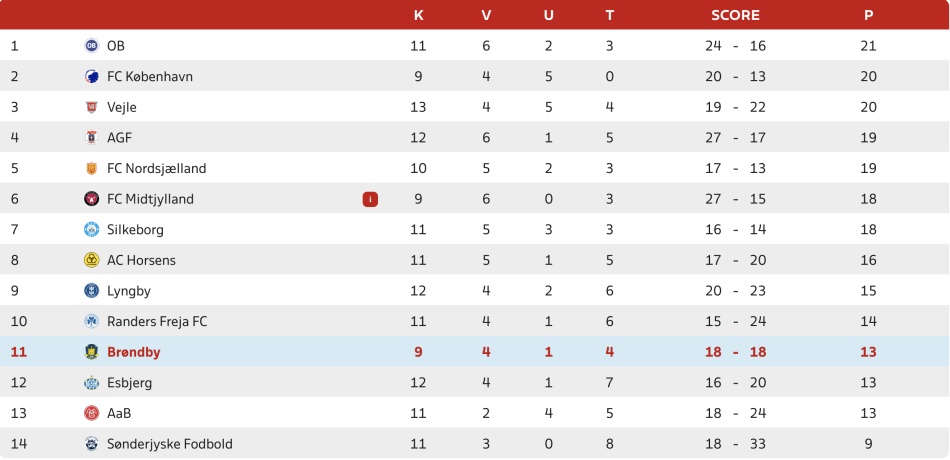
Task: Click the K matches column header
Action: 418,15
